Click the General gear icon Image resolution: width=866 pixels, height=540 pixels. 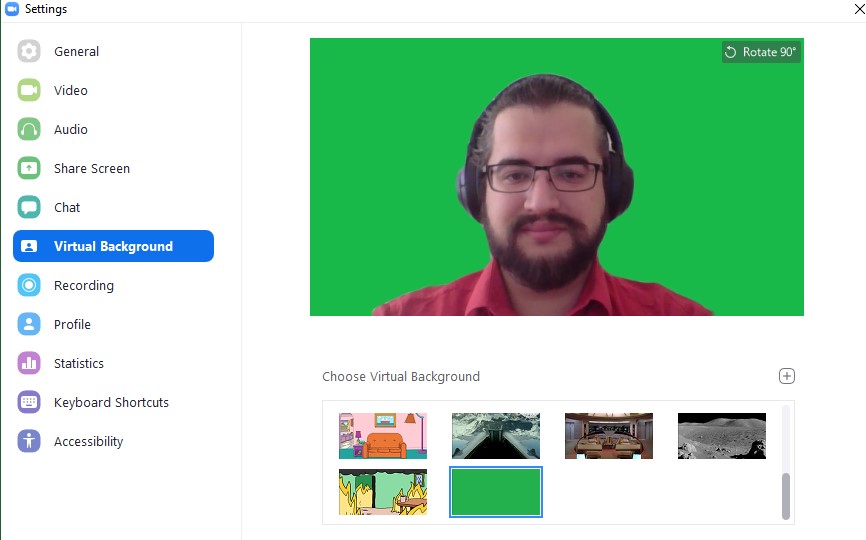pyautogui.click(x=29, y=52)
